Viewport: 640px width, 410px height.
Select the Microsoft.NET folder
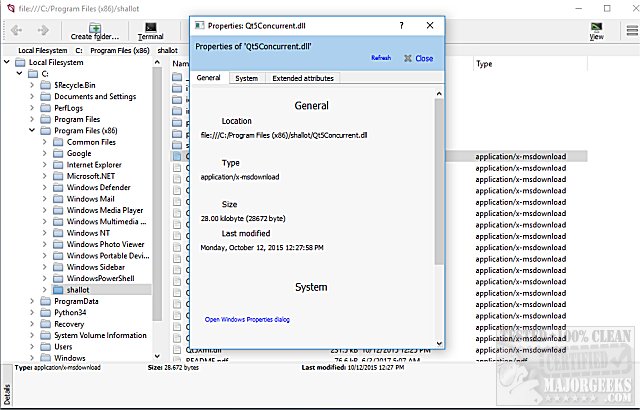pos(91,176)
